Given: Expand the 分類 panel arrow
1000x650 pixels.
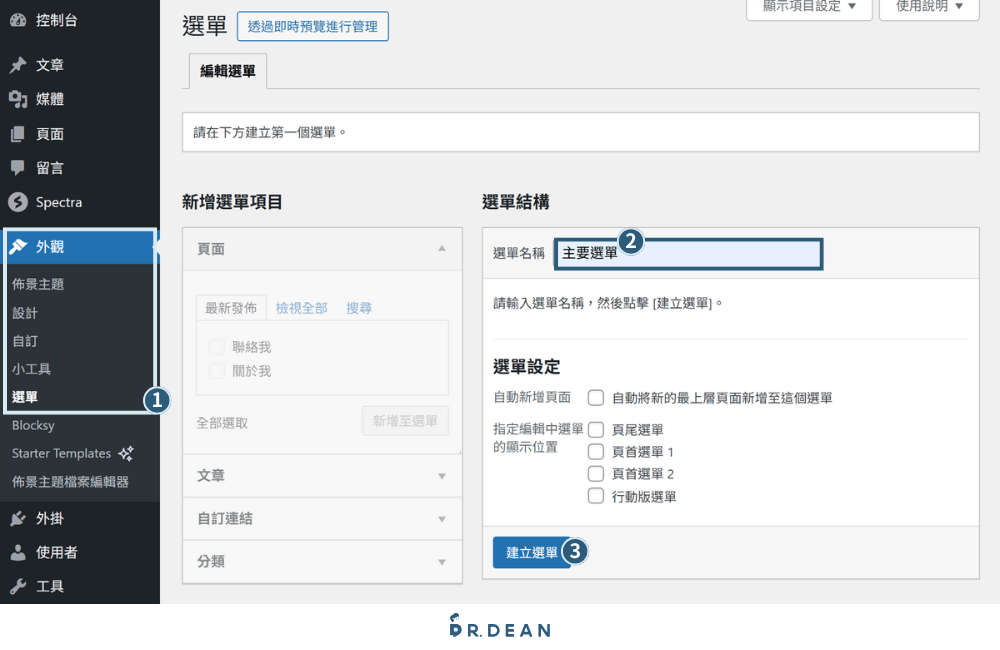Looking at the screenshot, I should click(442, 562).
